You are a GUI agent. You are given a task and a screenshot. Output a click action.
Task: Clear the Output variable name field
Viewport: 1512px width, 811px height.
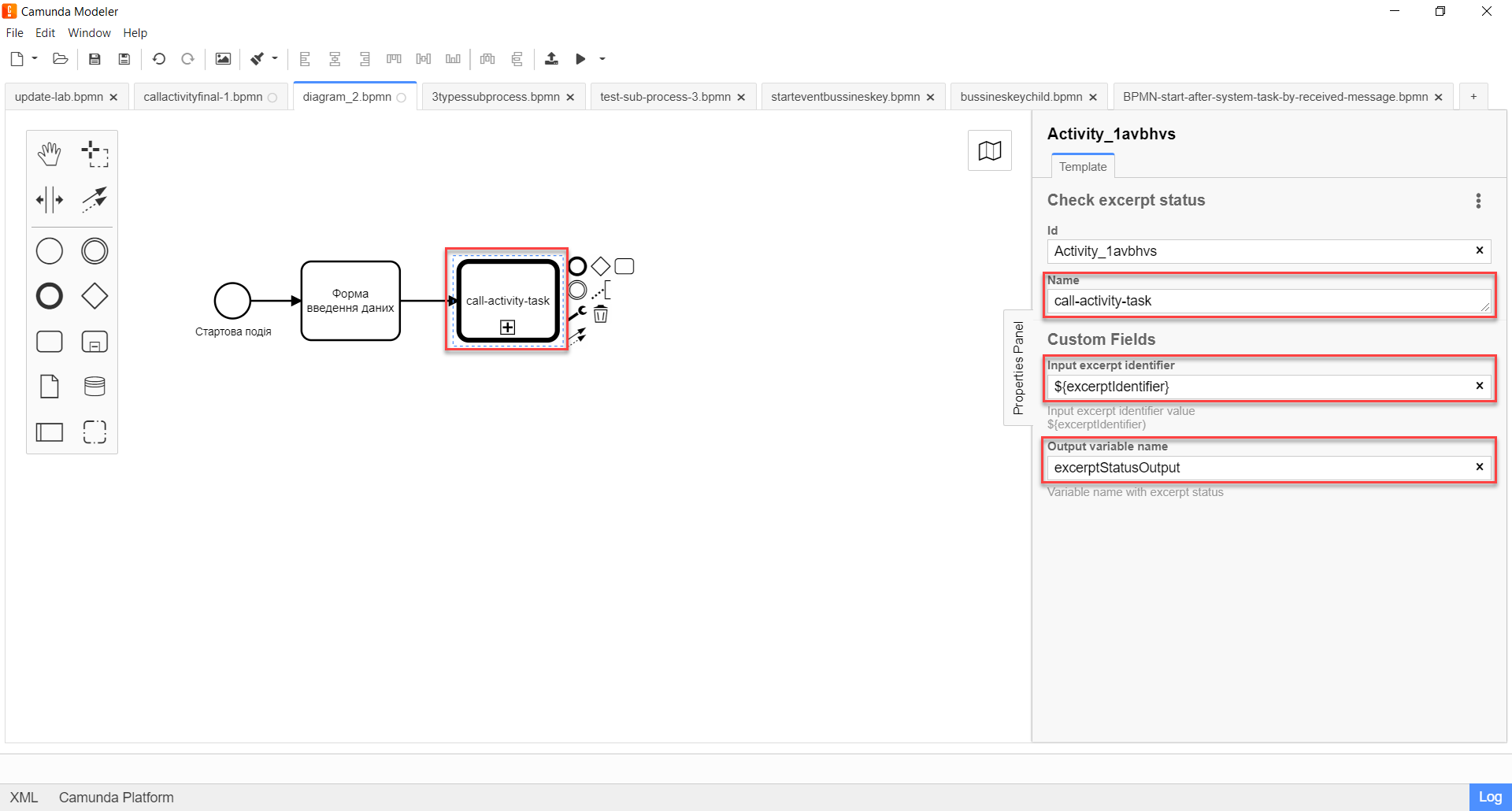pyautogui.click(x=1479, y=467)
